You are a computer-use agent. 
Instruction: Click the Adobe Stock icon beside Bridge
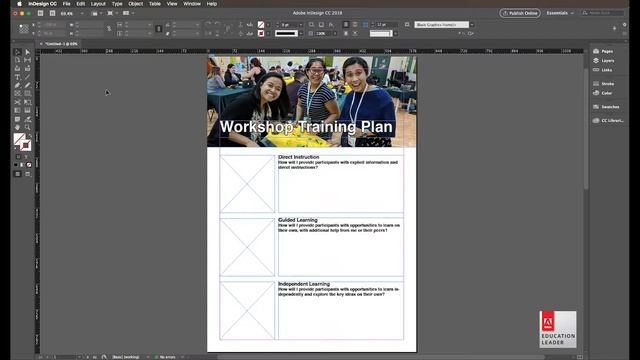pyautogui.click(x=52, y=13)
